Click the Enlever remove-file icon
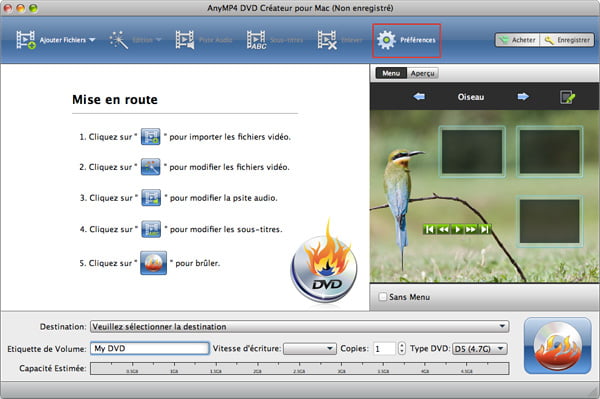 pos(327,40)
